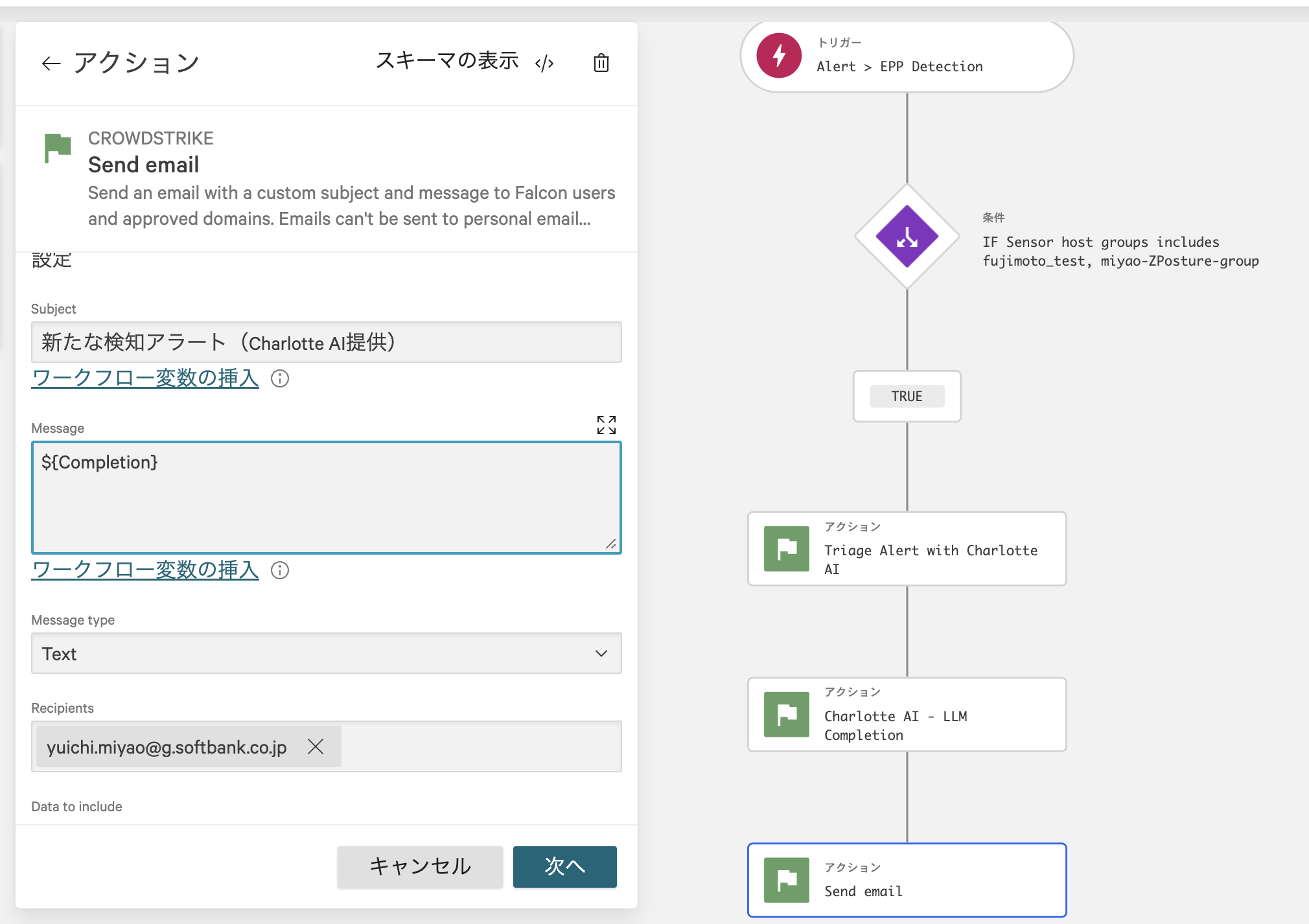Click the purple condition branch diamond icon
Viewport: 1309px width, 924px height.
907,237
